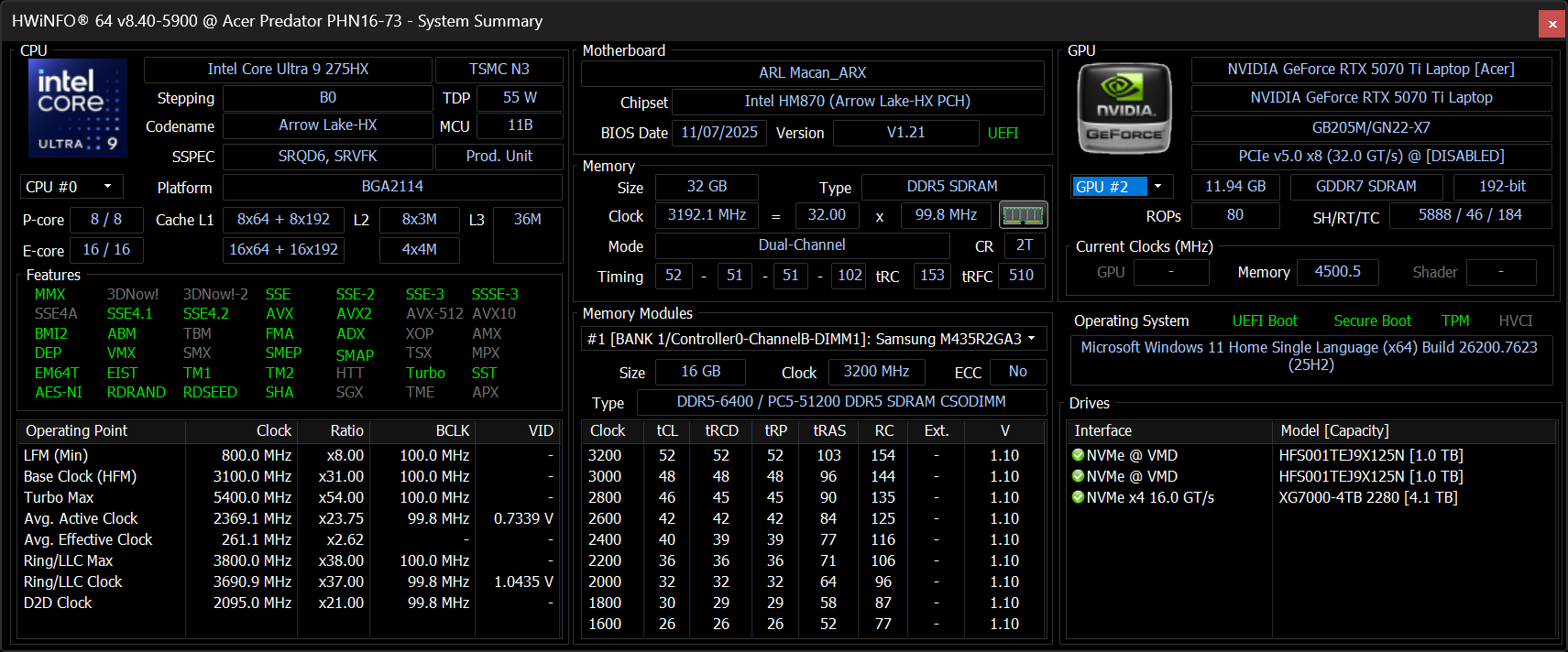Click the ARL Macan_ARX motherboard field
This screenshot has height=652, width=1568.
click(x=813, y=73)
